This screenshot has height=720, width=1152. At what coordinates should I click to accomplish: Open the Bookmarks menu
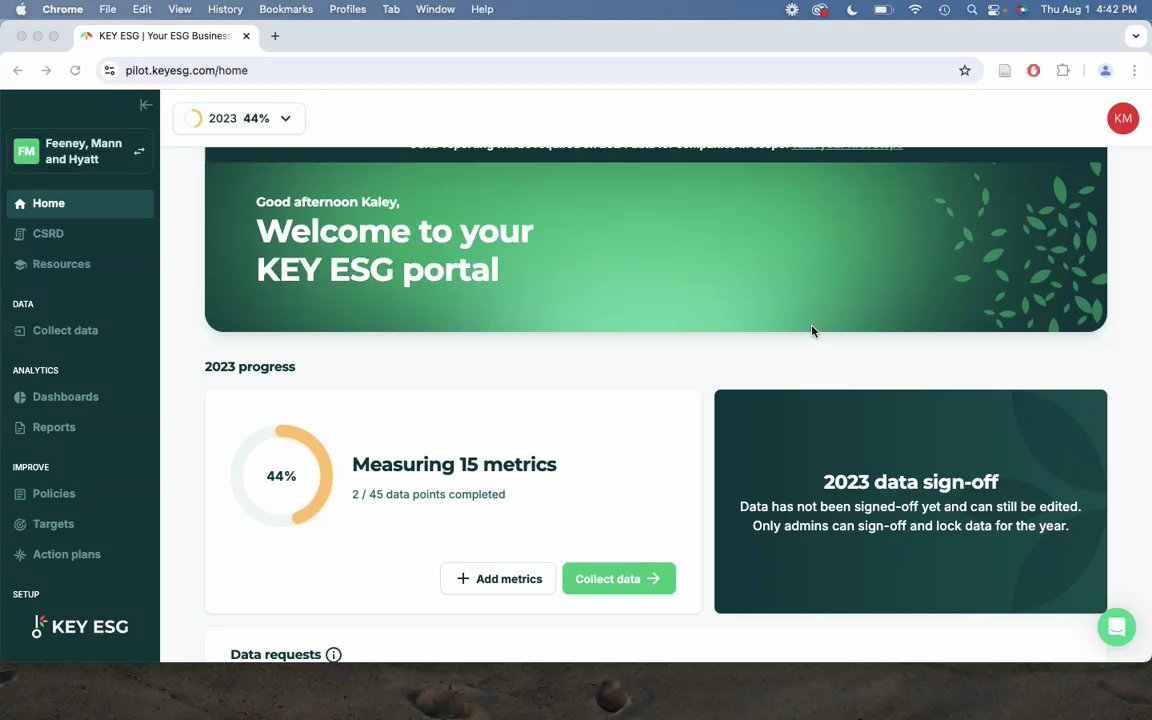pyautogui.click(x=286, y=10)
